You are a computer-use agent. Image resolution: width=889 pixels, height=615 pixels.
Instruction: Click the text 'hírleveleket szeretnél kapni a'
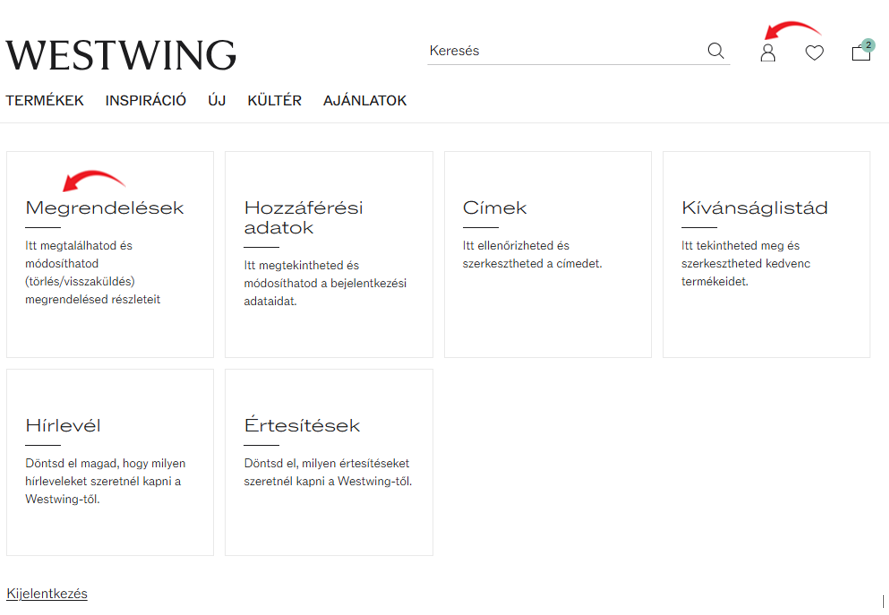[103, 481]
